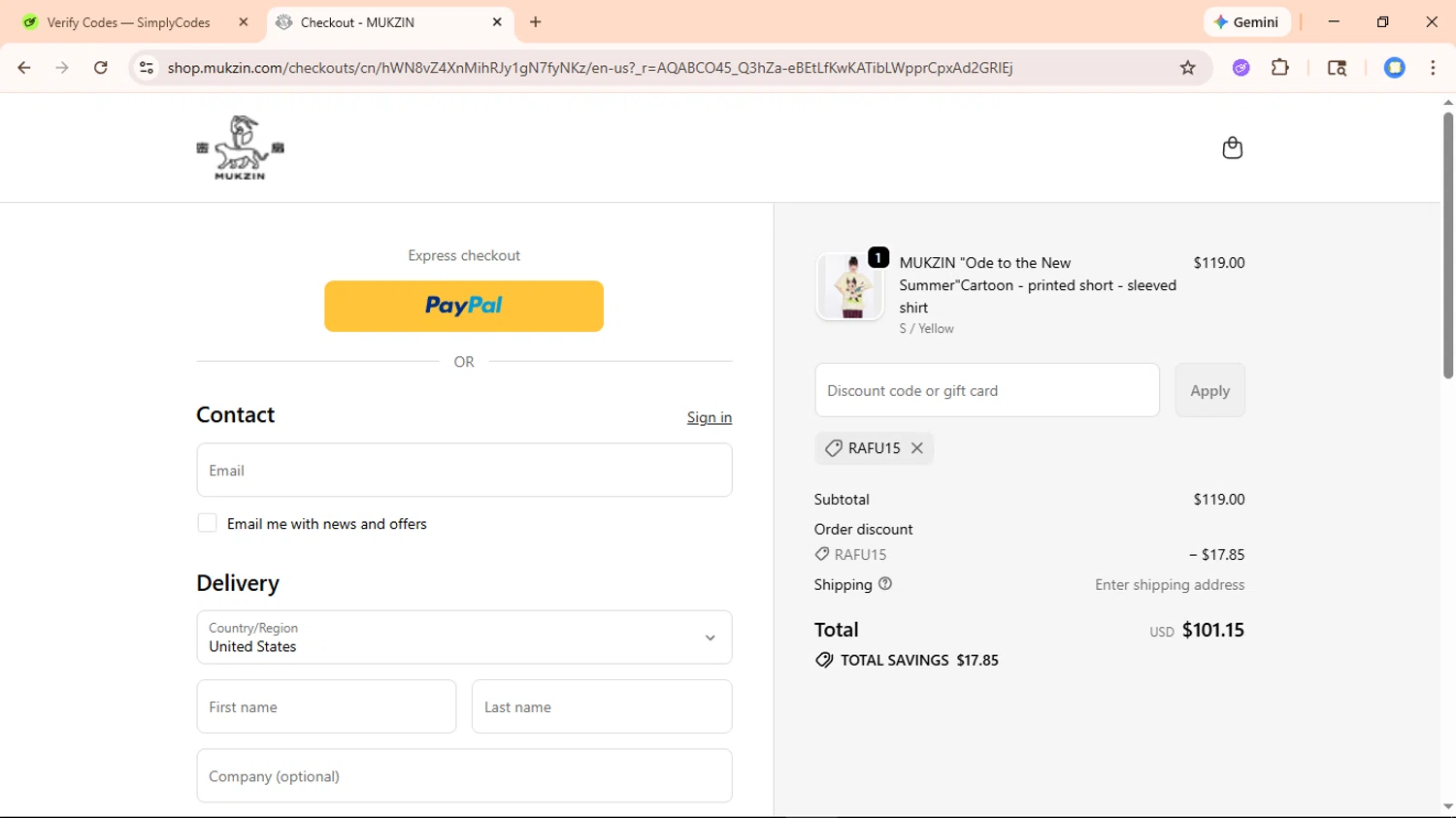Click the Company (optional) field
This screenshot has height=818, width=1456.
(x=464, y=776)
